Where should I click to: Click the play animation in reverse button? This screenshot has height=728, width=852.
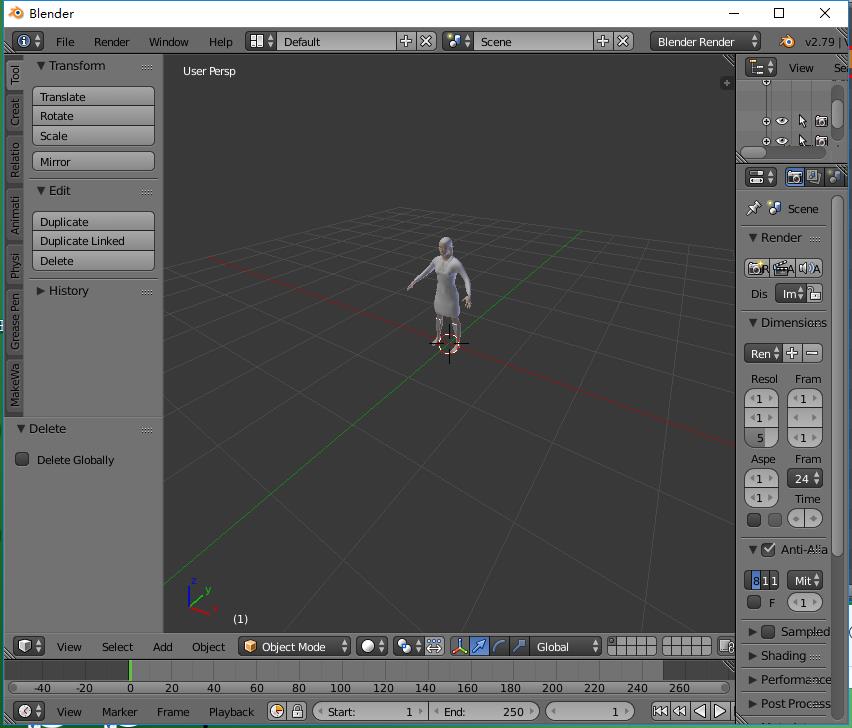[700, 711]
